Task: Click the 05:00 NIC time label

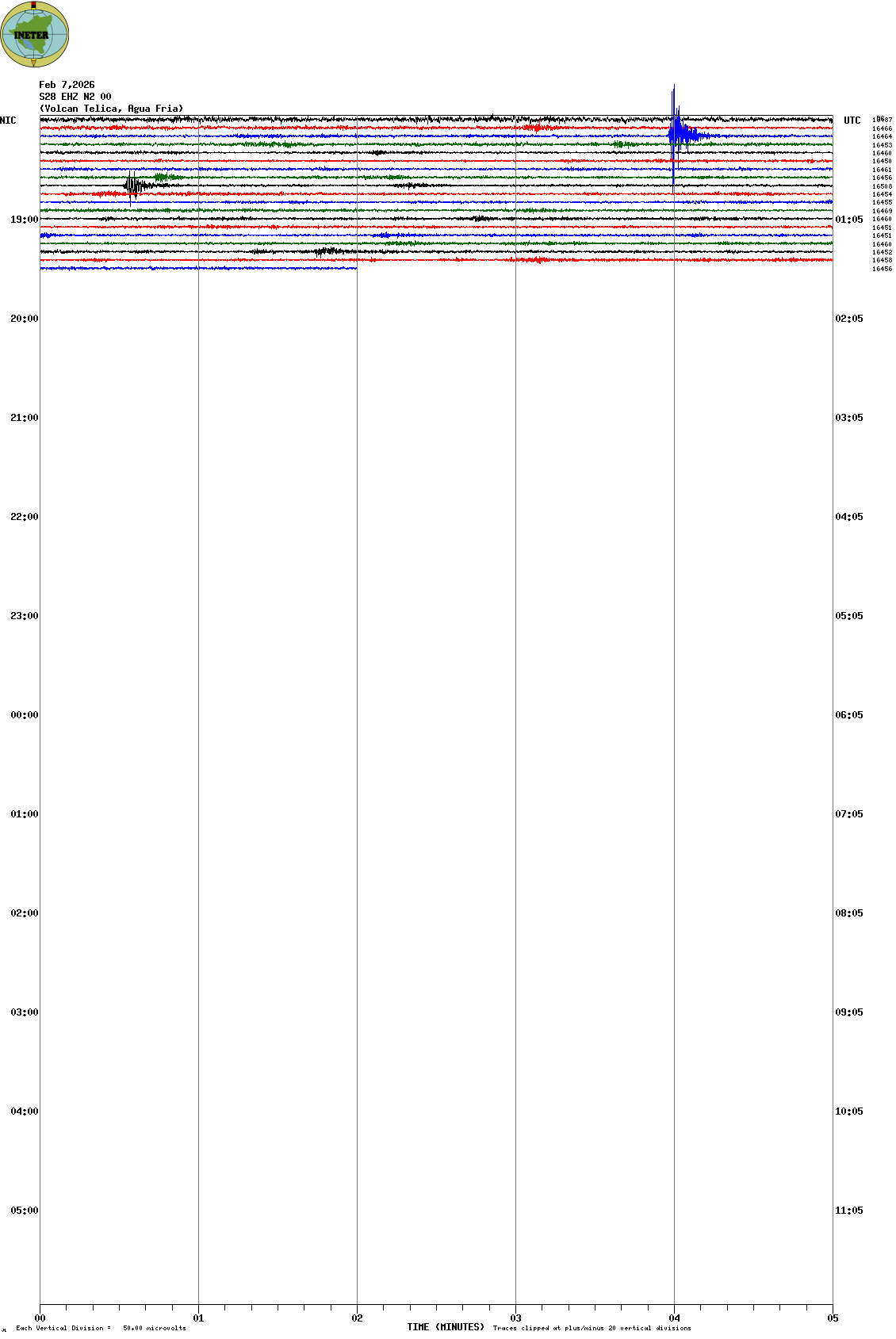Action: tap(25, 1211)
